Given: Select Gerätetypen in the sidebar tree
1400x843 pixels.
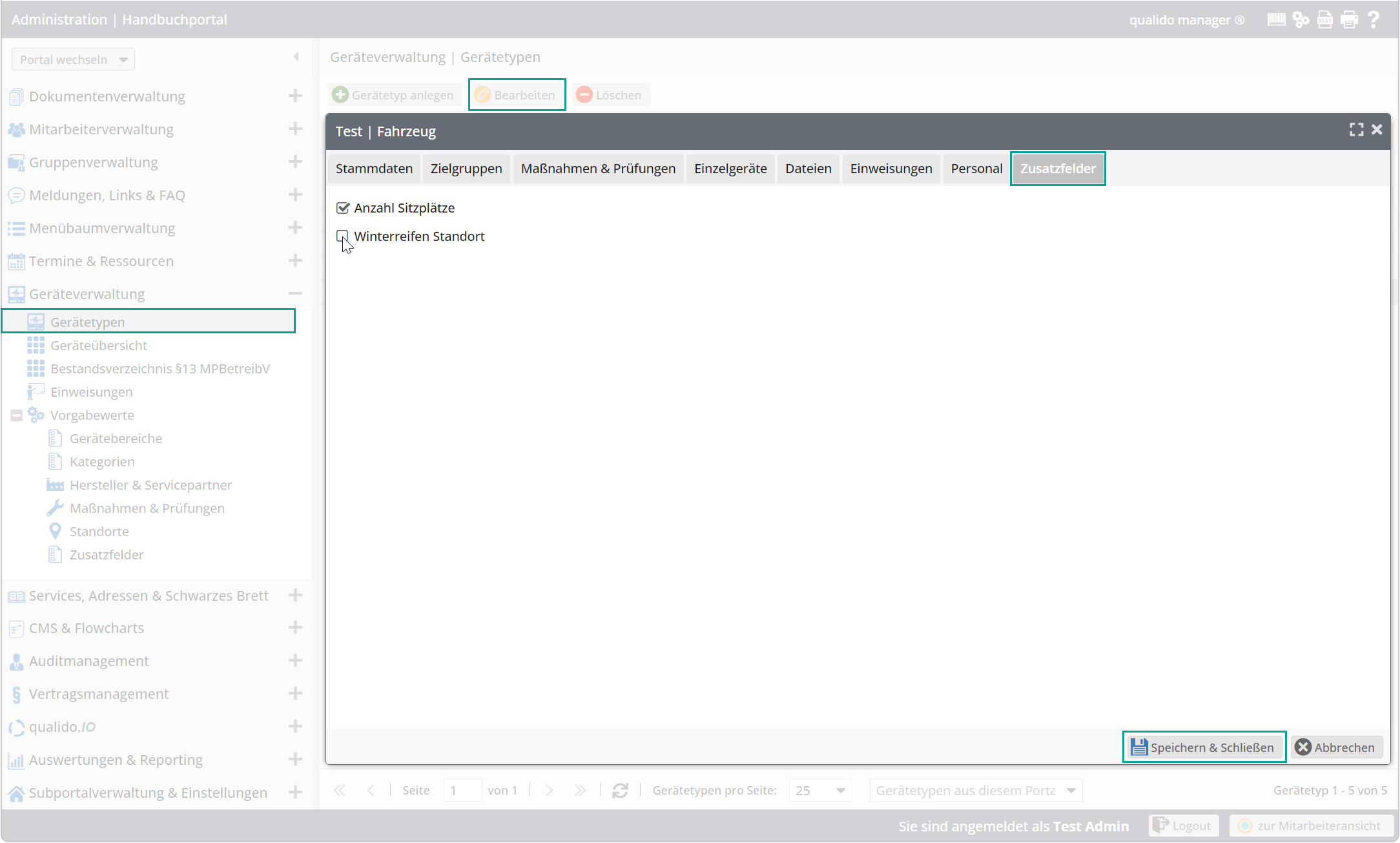Looking at the screenshot, I should (x=149, y=322).
